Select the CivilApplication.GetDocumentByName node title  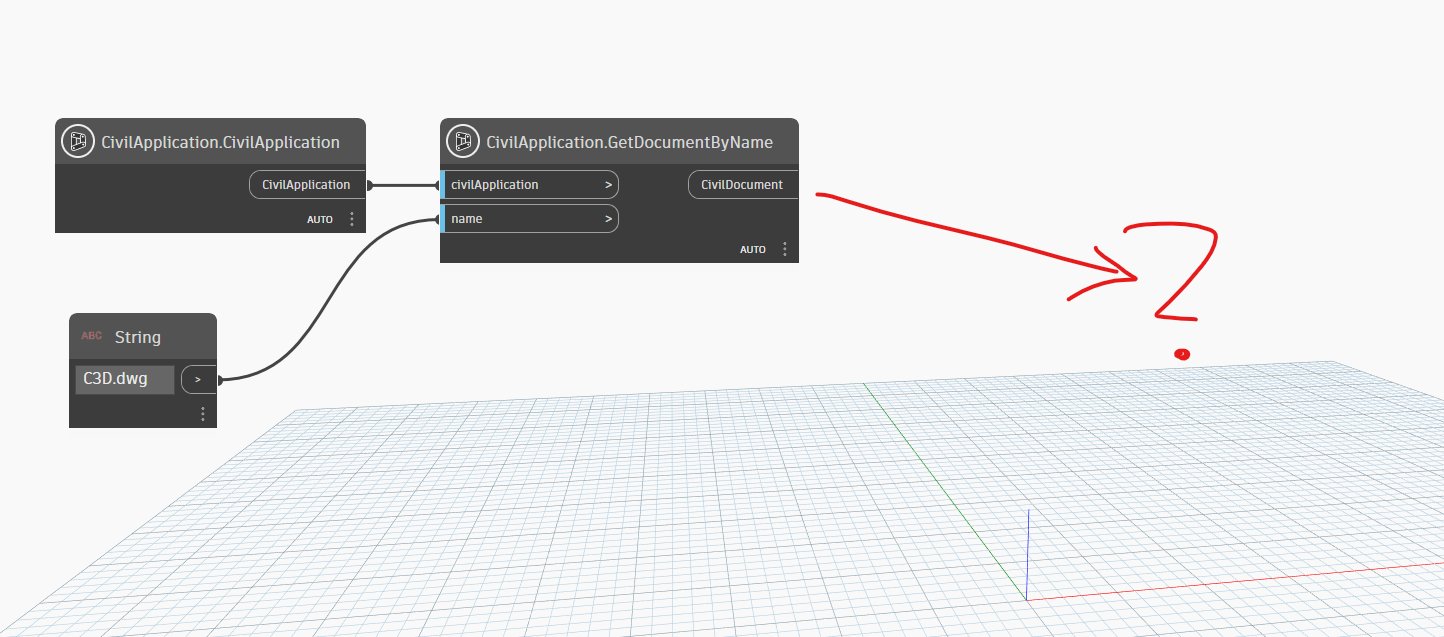click(x=629, y=142)
